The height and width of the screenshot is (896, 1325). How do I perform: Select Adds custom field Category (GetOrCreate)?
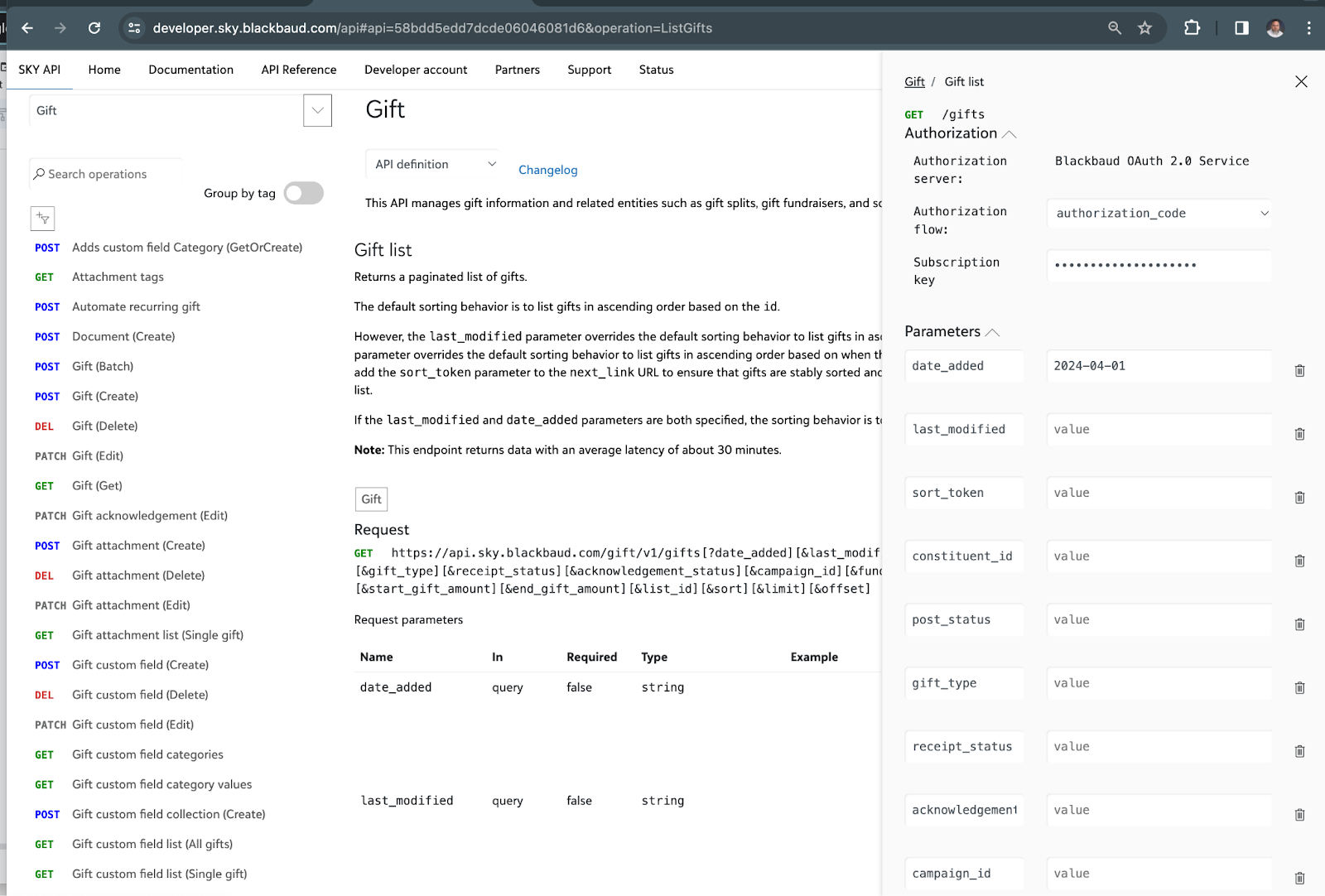pos(187,248)
